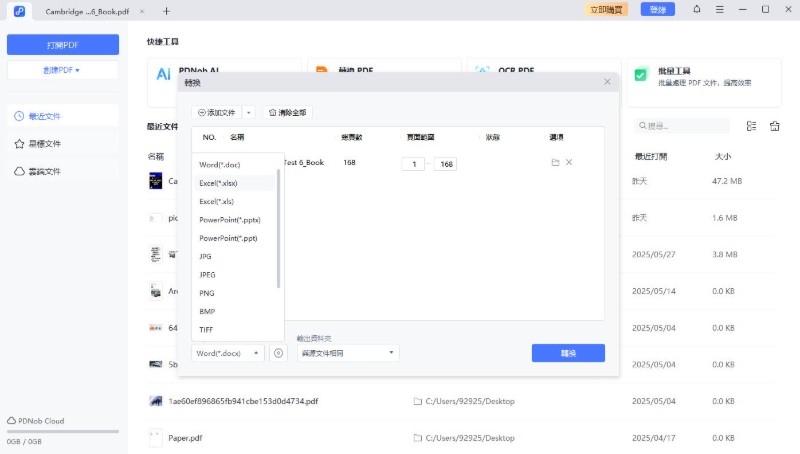The width and height of the screenshot is (800, 454).
Task: Open the hamburger menu in title bar
Action: [x=719, y=9]
